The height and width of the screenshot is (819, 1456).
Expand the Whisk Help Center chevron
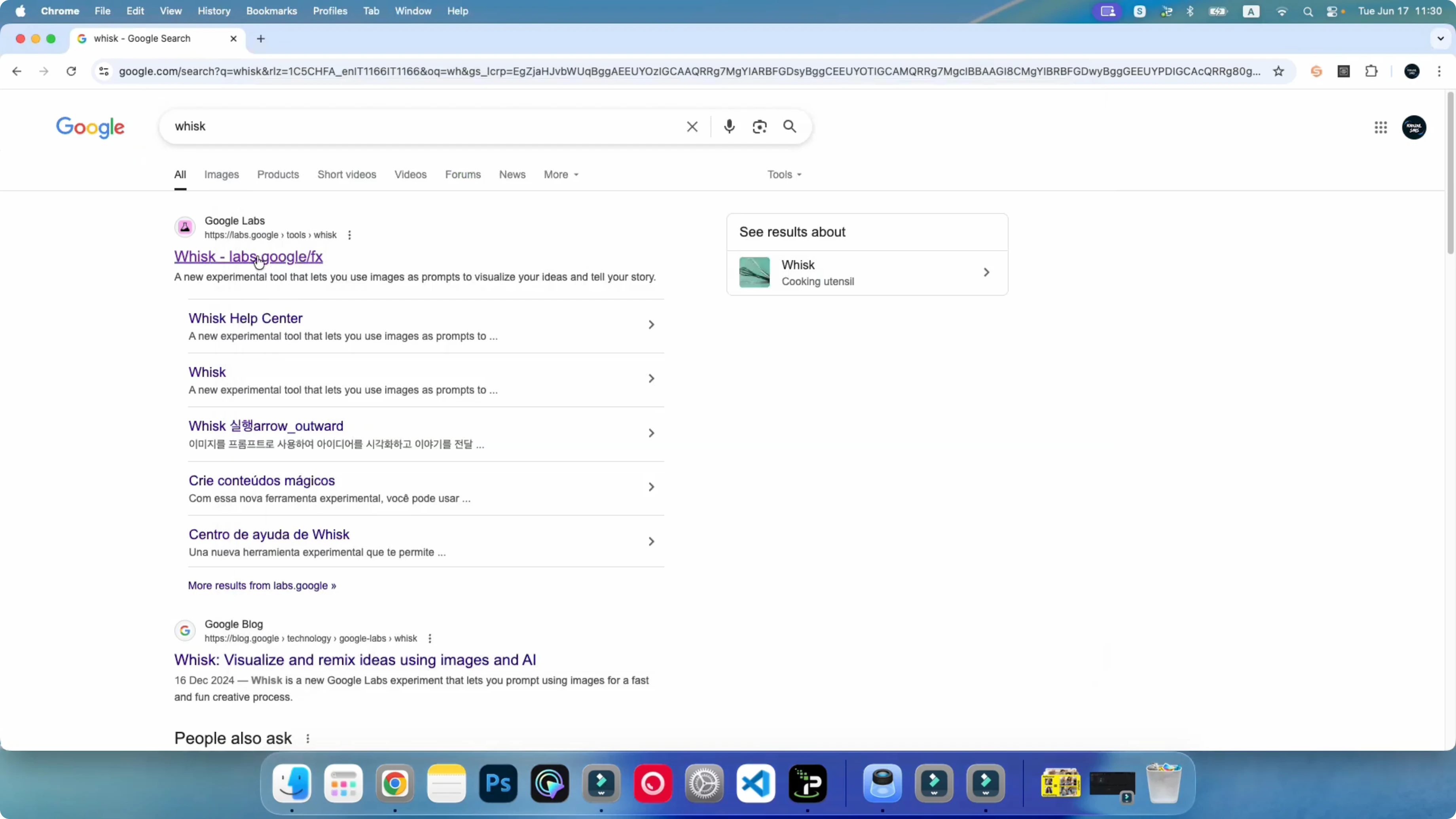pyautogui.click(x=651, y=324)
